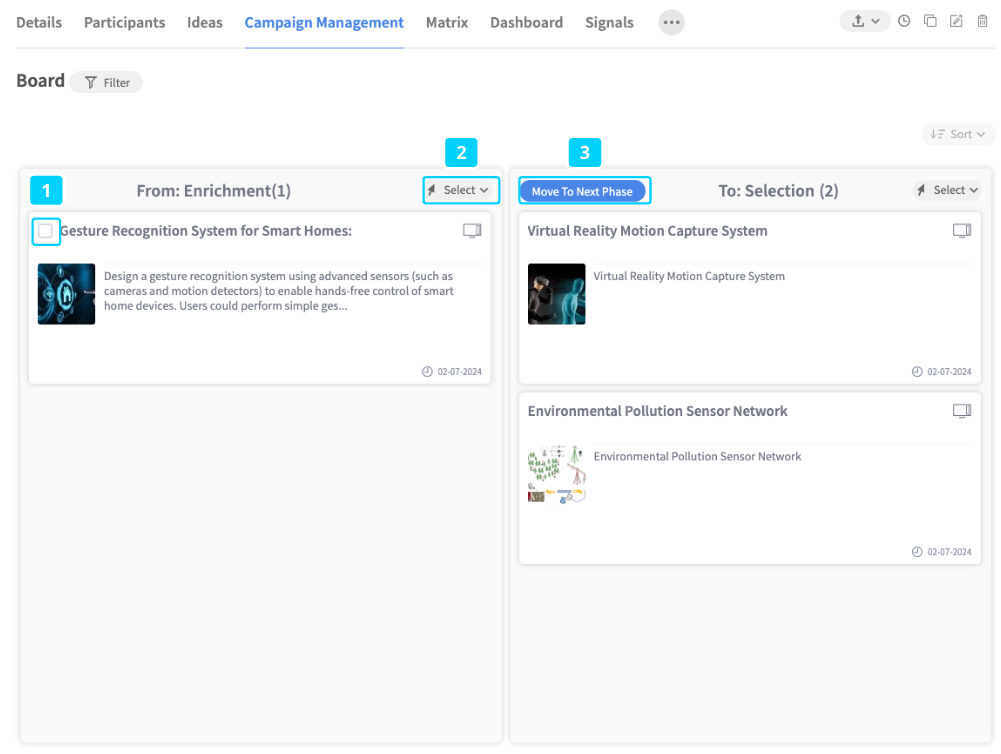
Task: Open the export/upload dropdown icon
Action: tap(865, 21)
